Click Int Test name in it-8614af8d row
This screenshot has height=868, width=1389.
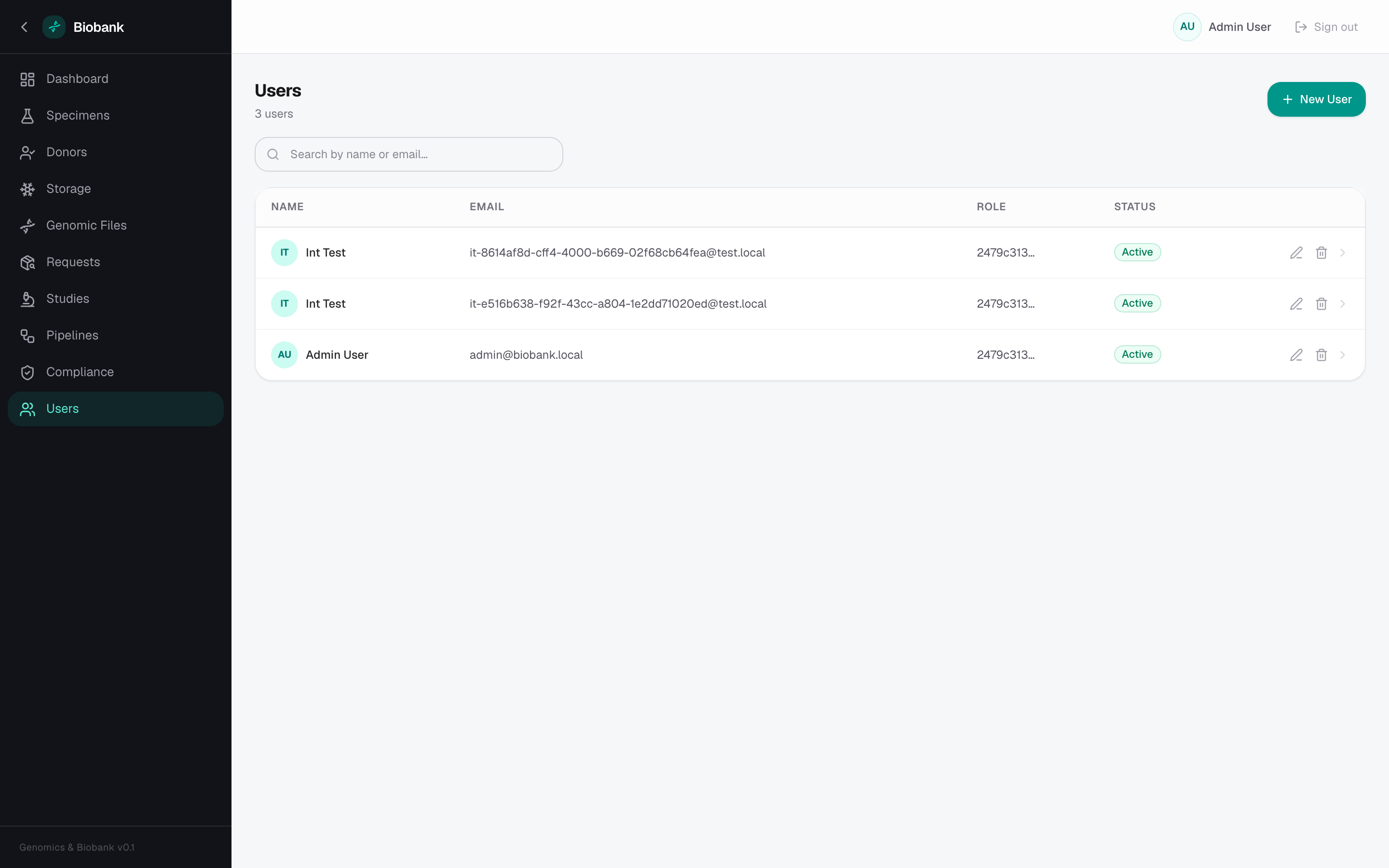click(x=326, y=253)
